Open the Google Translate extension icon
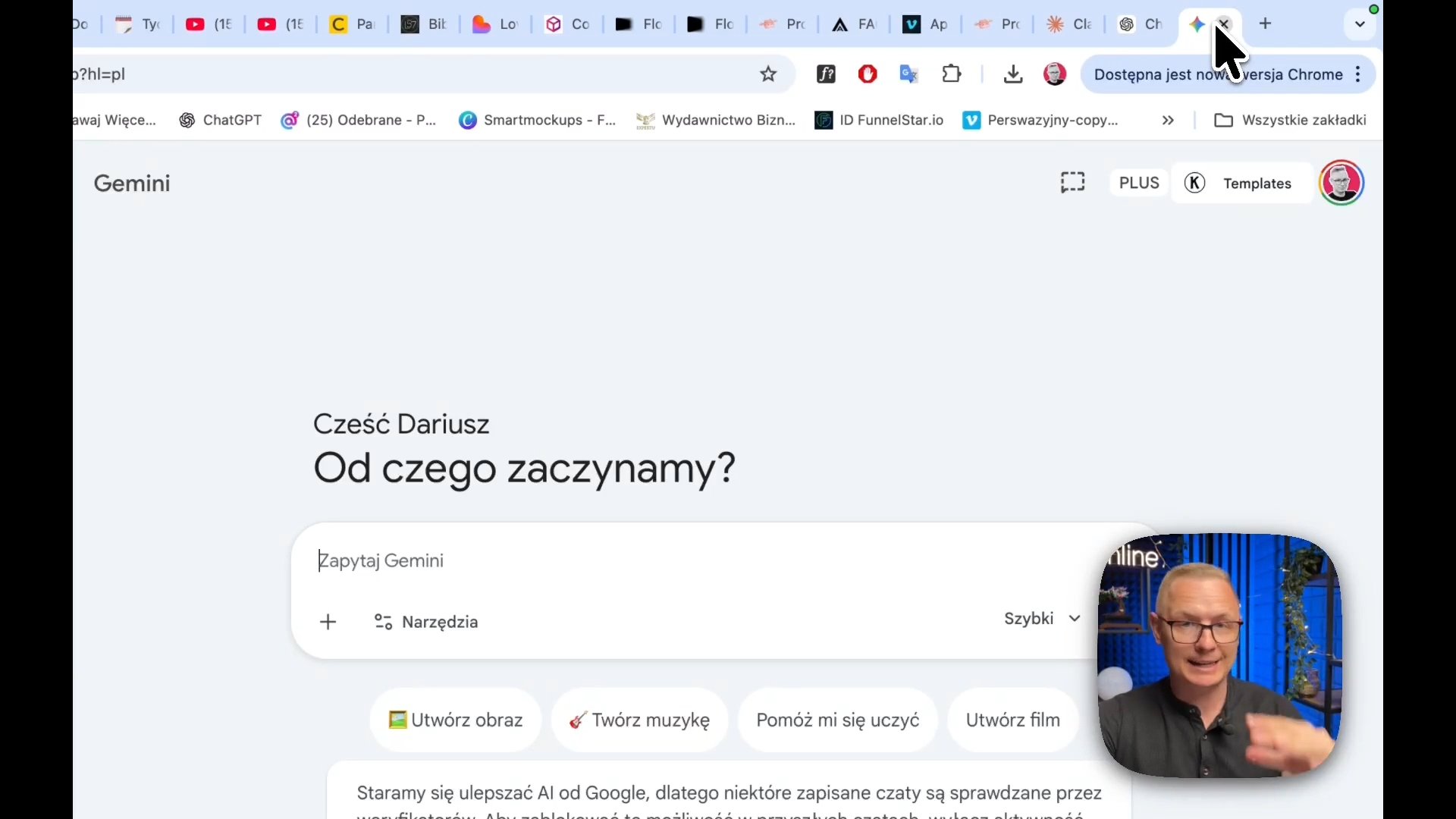 pyautogui.click(x=908, y=74)
